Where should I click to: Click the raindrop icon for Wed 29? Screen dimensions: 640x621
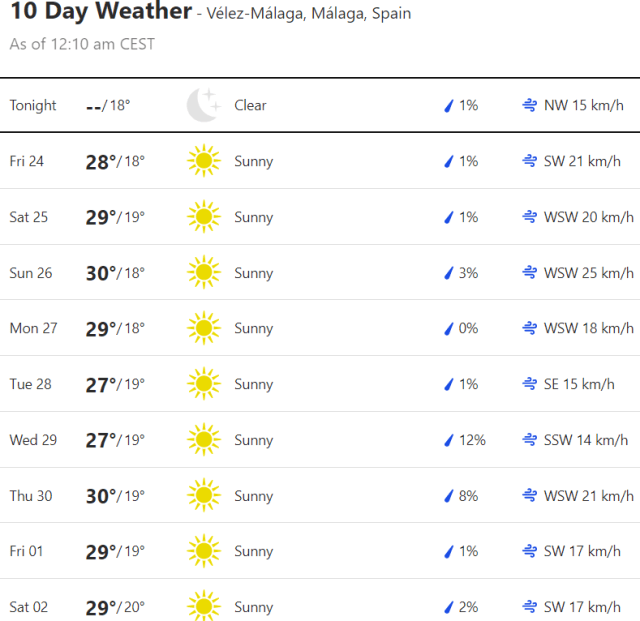[x=449, y=440]
